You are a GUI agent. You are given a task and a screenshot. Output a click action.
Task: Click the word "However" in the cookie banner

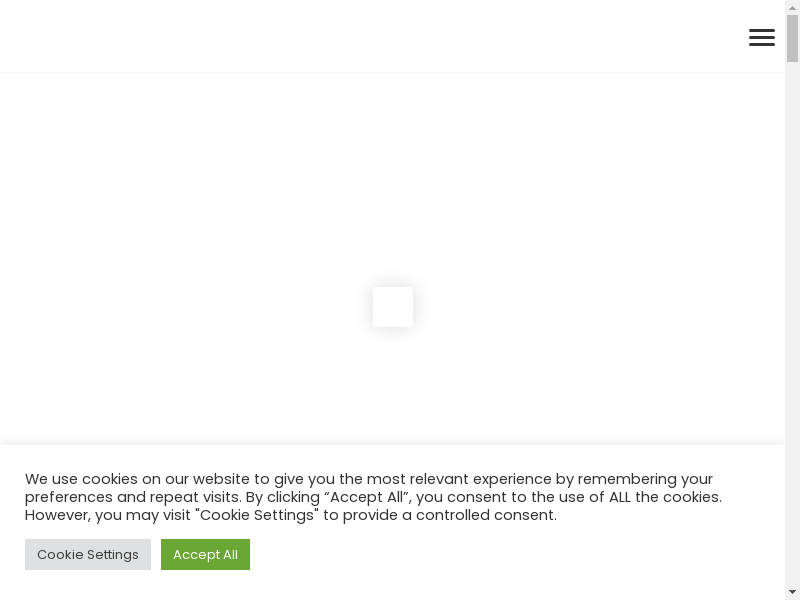[58, 515]
